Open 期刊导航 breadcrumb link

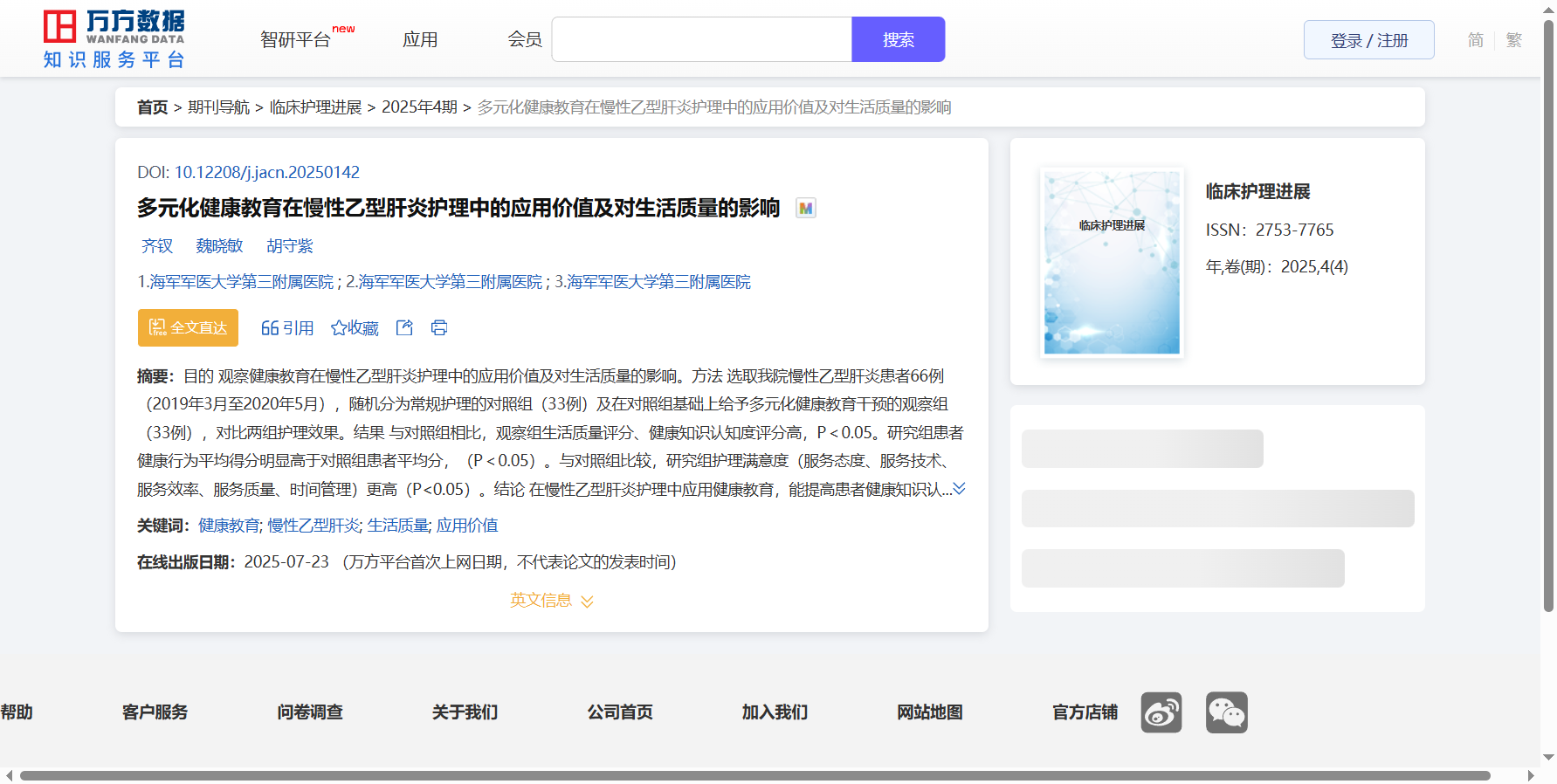218,107
